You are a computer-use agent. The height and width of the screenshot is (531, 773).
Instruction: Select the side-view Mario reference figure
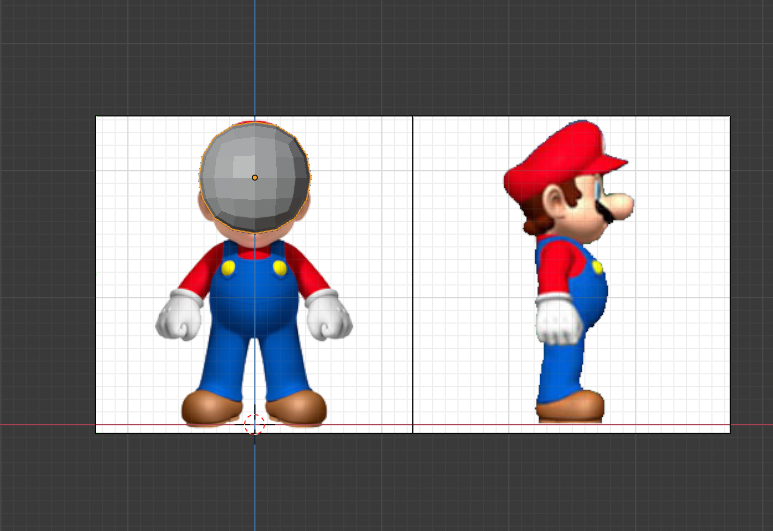coord(568,271)
